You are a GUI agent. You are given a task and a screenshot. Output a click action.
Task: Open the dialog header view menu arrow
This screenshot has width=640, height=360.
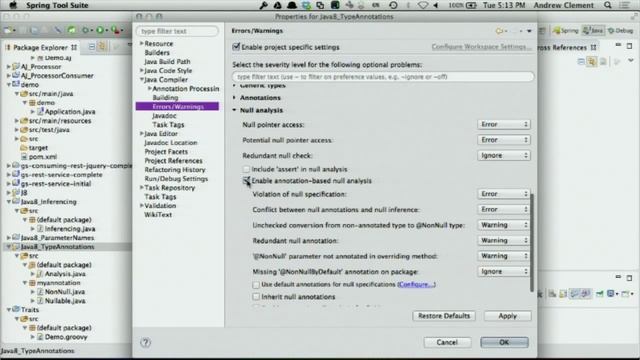click(x=529, y=31)
